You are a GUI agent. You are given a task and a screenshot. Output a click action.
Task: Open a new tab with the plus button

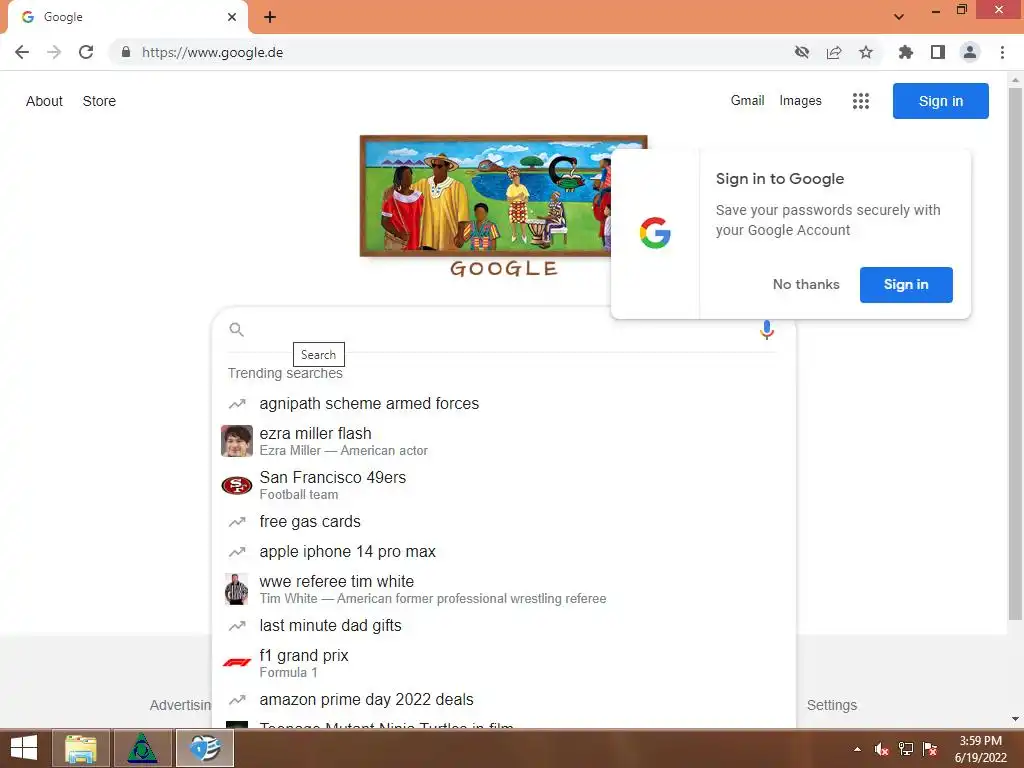point(270,17)
